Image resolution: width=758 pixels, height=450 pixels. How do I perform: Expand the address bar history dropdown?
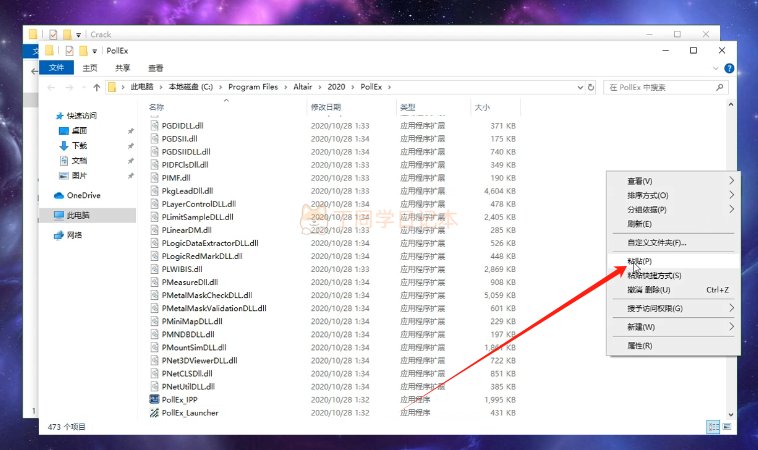[580, 87]
